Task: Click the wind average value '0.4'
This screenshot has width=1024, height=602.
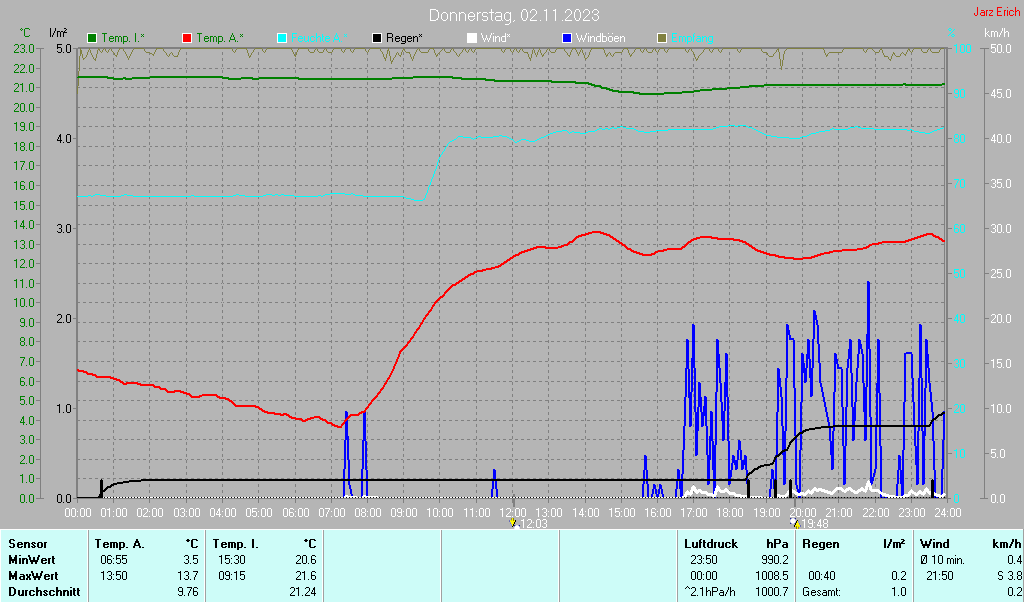Action: [x=1014, y=560]
